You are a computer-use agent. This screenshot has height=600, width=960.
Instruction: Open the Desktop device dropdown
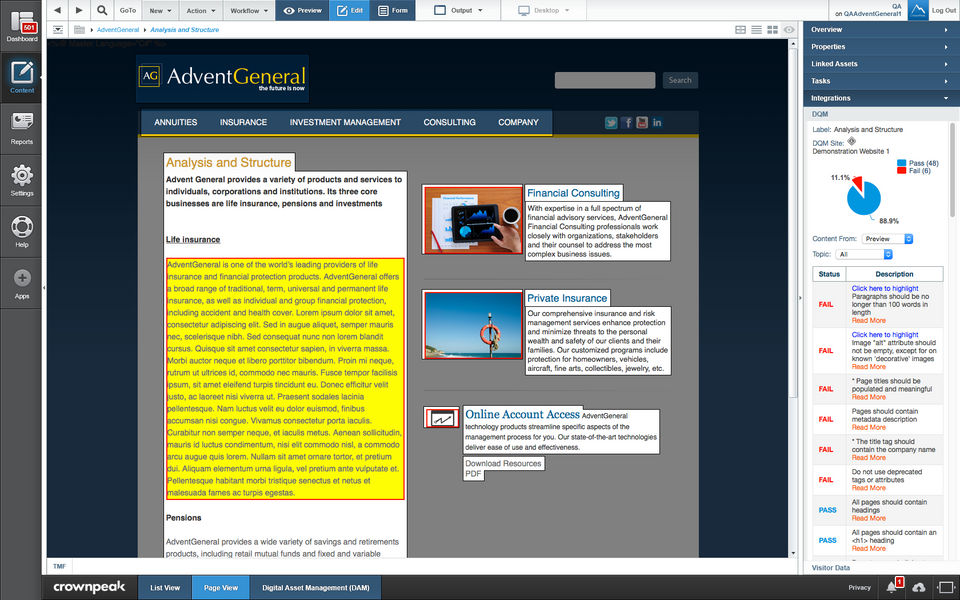click(544, 10)
